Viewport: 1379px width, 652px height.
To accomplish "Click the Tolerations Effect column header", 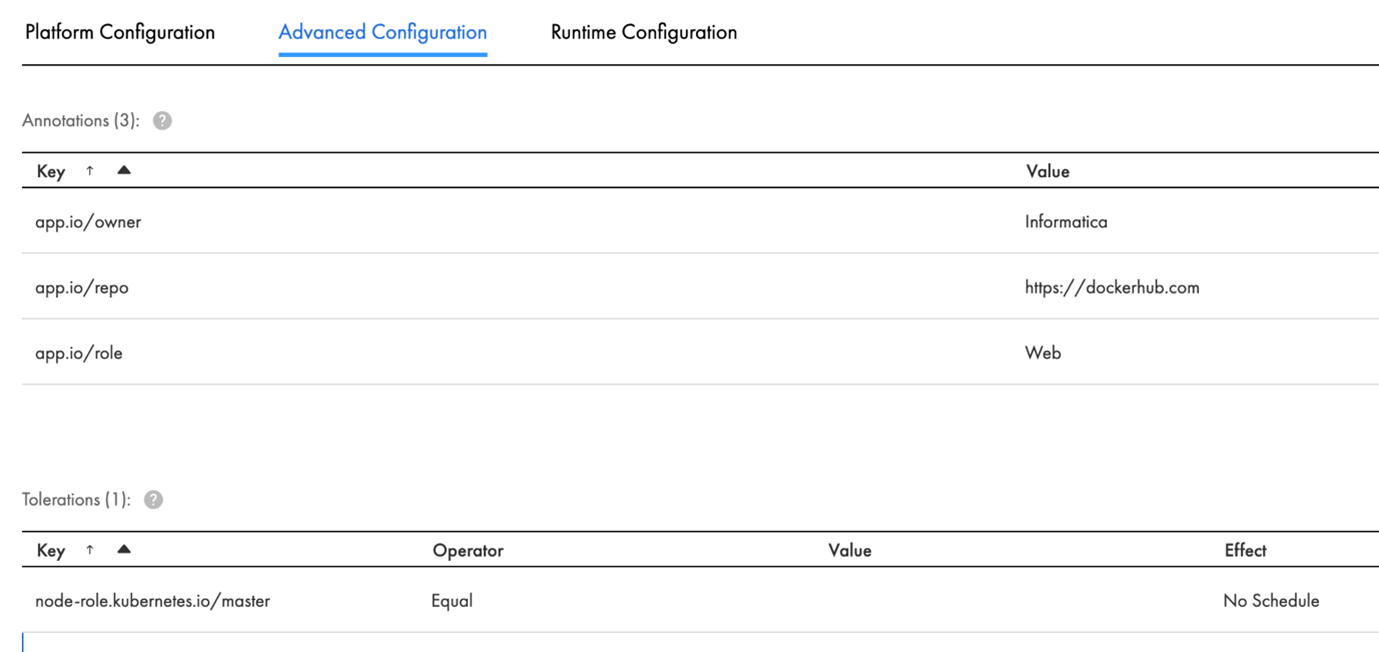I will coord(1245,550).
